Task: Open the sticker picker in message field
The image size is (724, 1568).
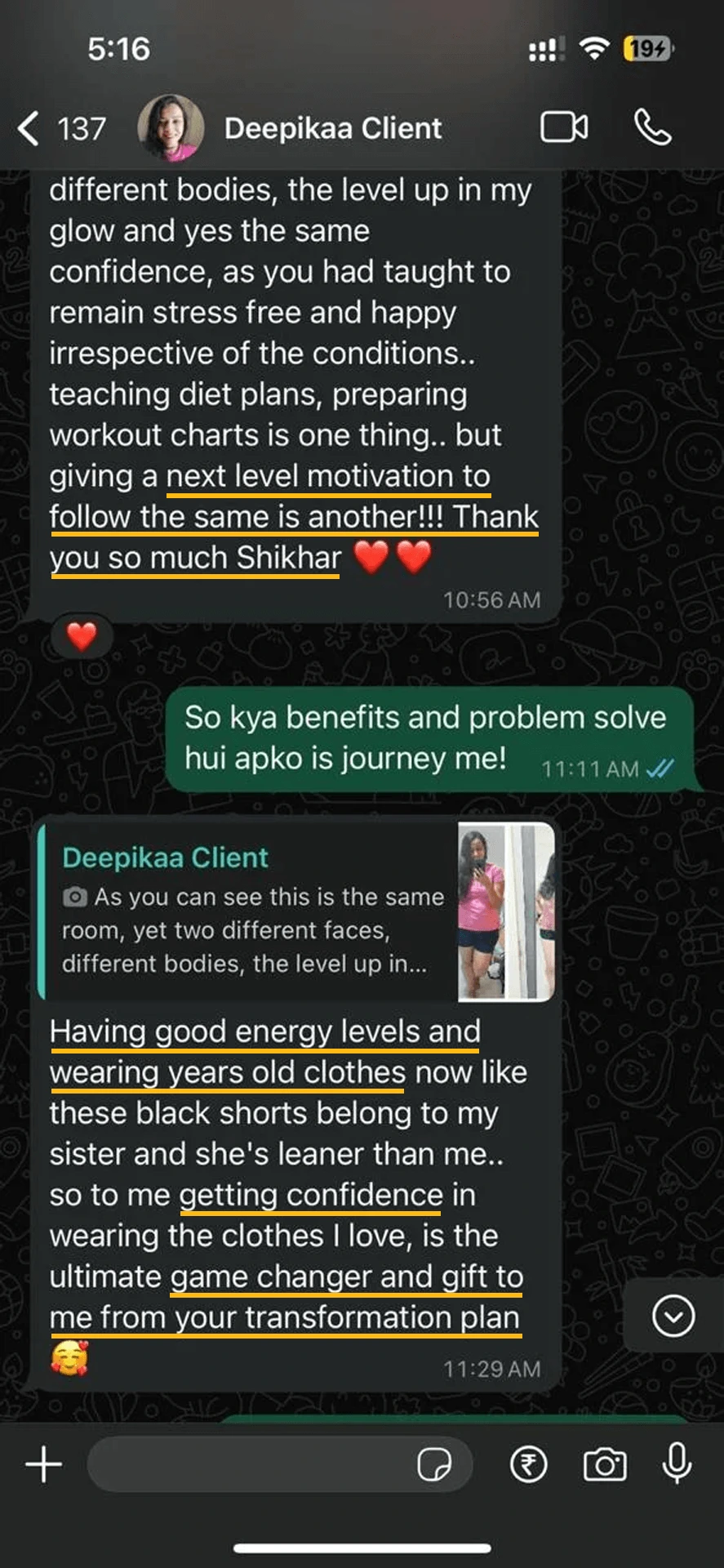Action: pos(434,1464)
